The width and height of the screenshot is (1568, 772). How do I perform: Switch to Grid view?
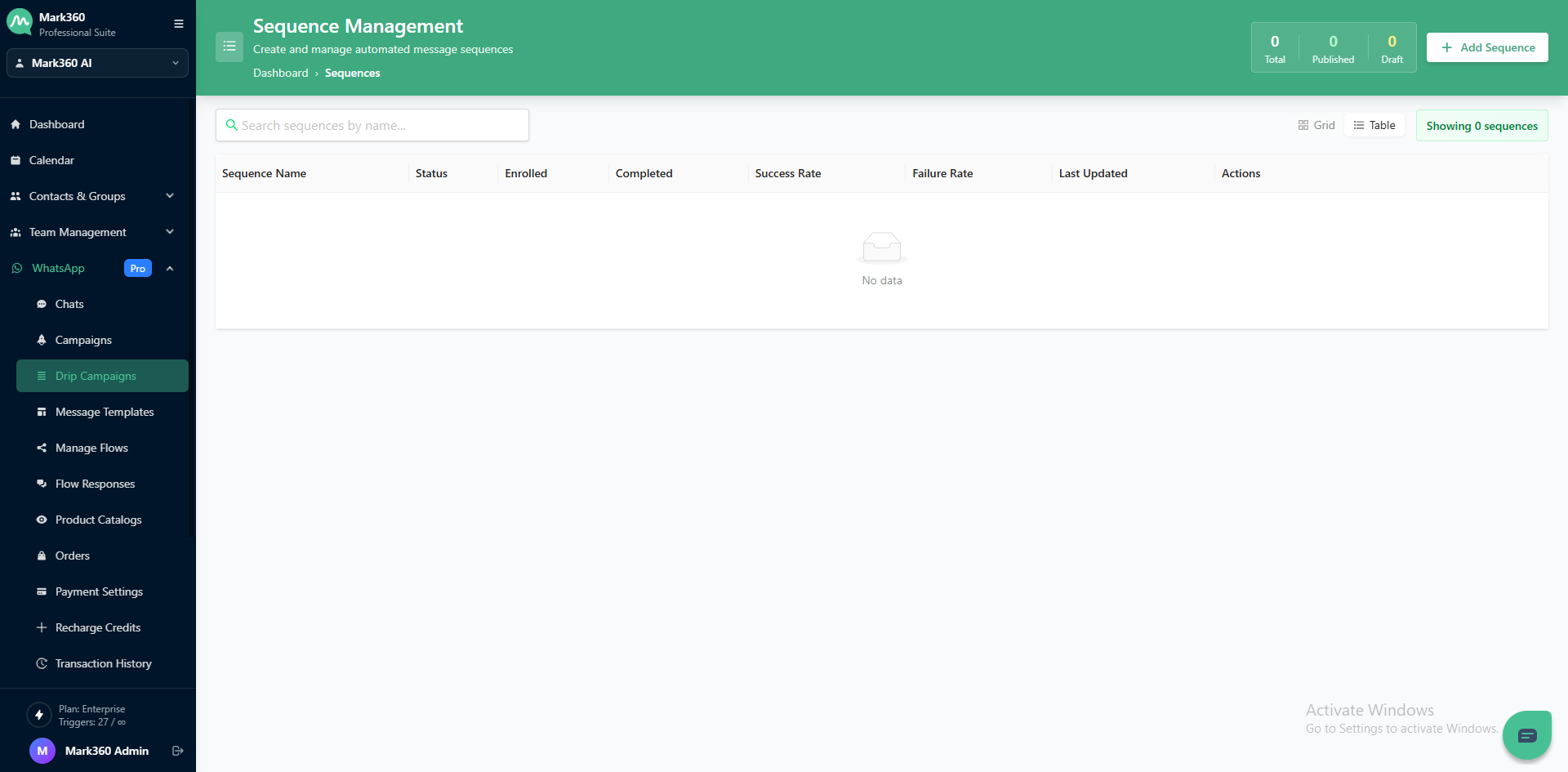point(1316,125)
